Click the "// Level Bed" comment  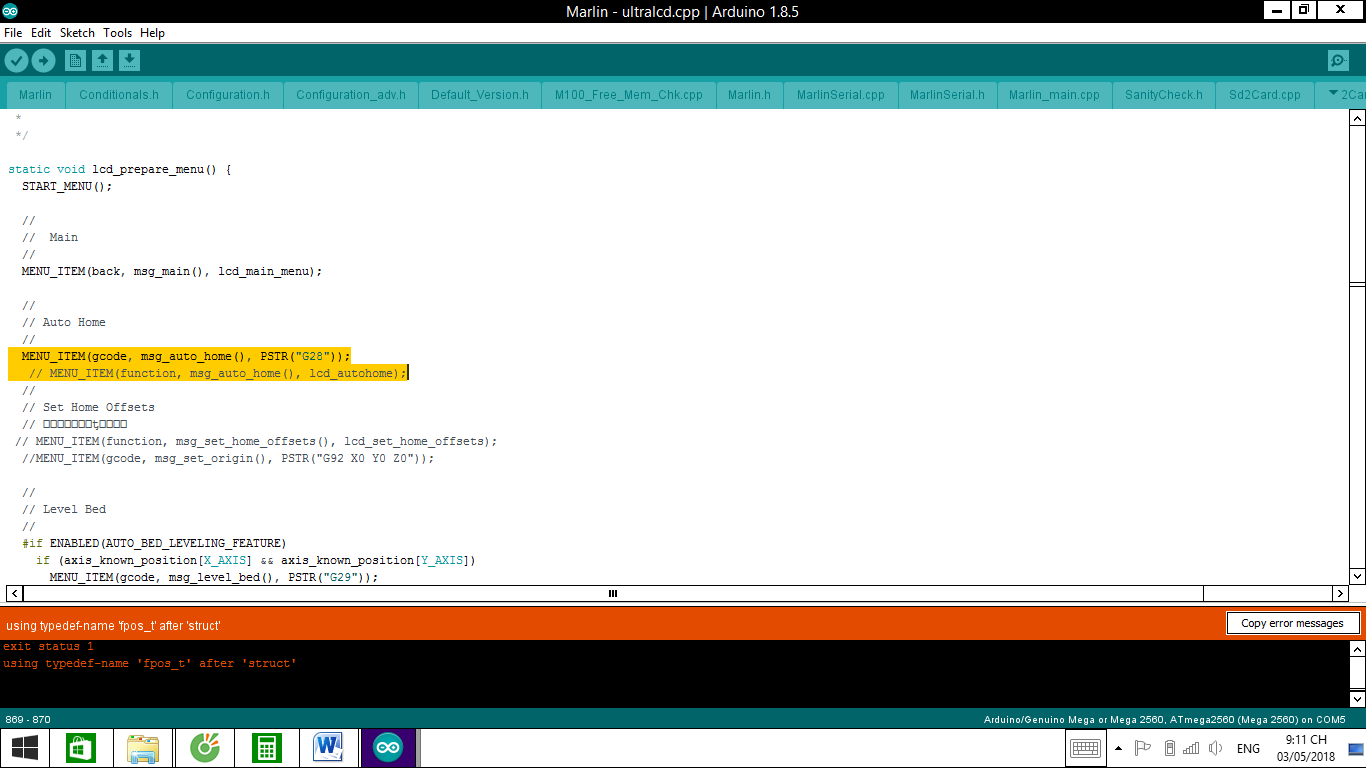64,509
